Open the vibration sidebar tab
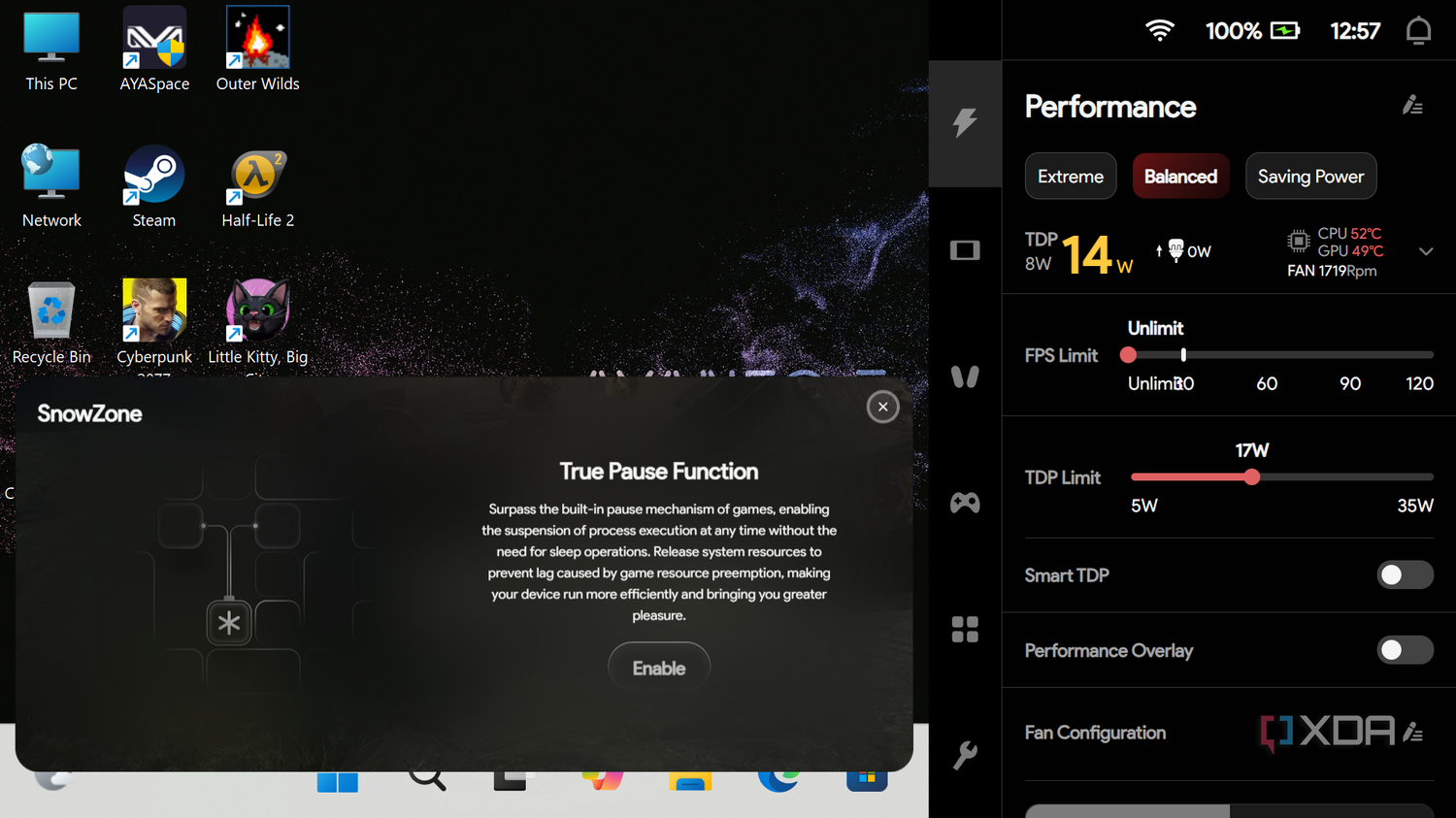 965,376
